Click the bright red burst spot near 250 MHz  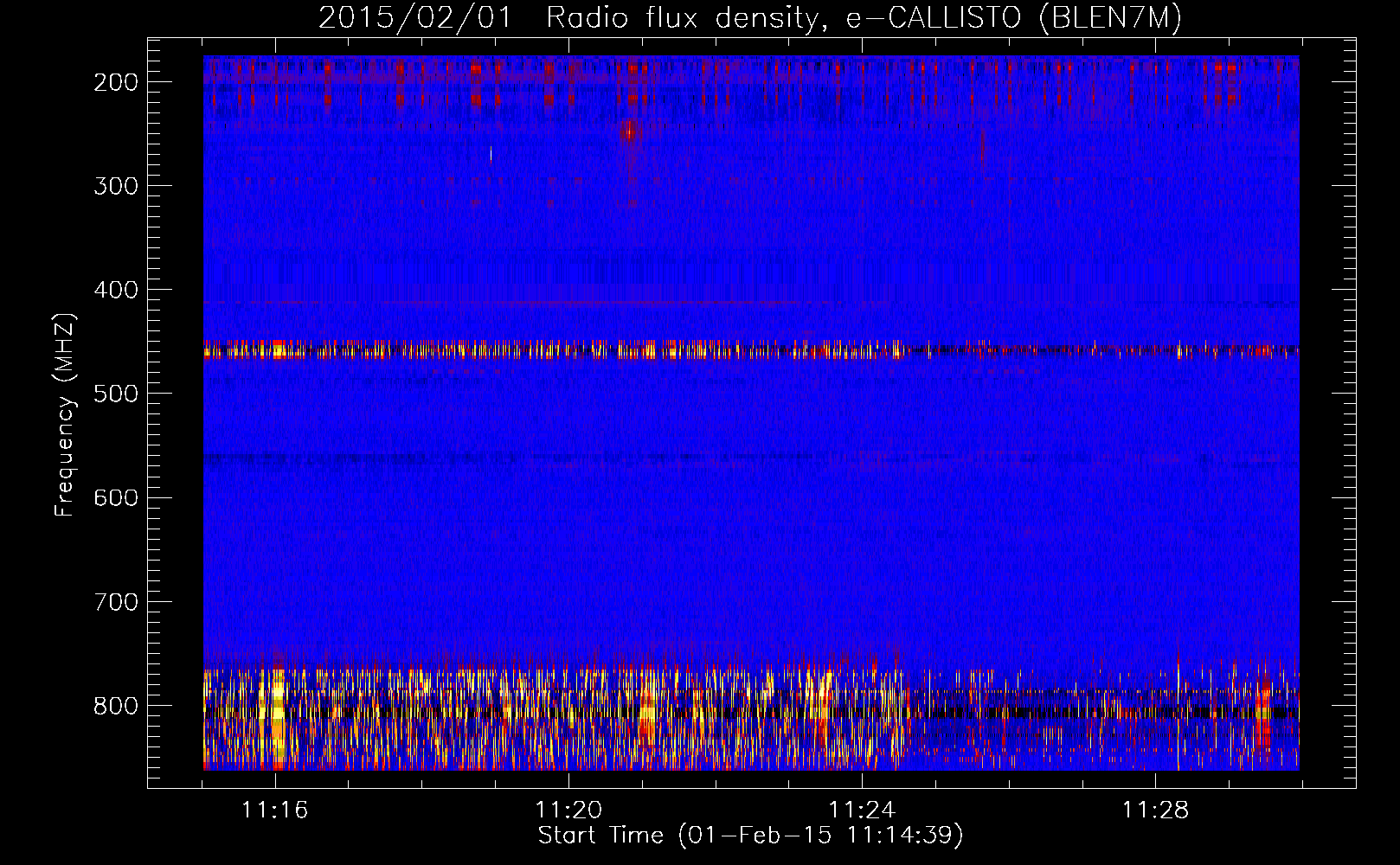629,131
